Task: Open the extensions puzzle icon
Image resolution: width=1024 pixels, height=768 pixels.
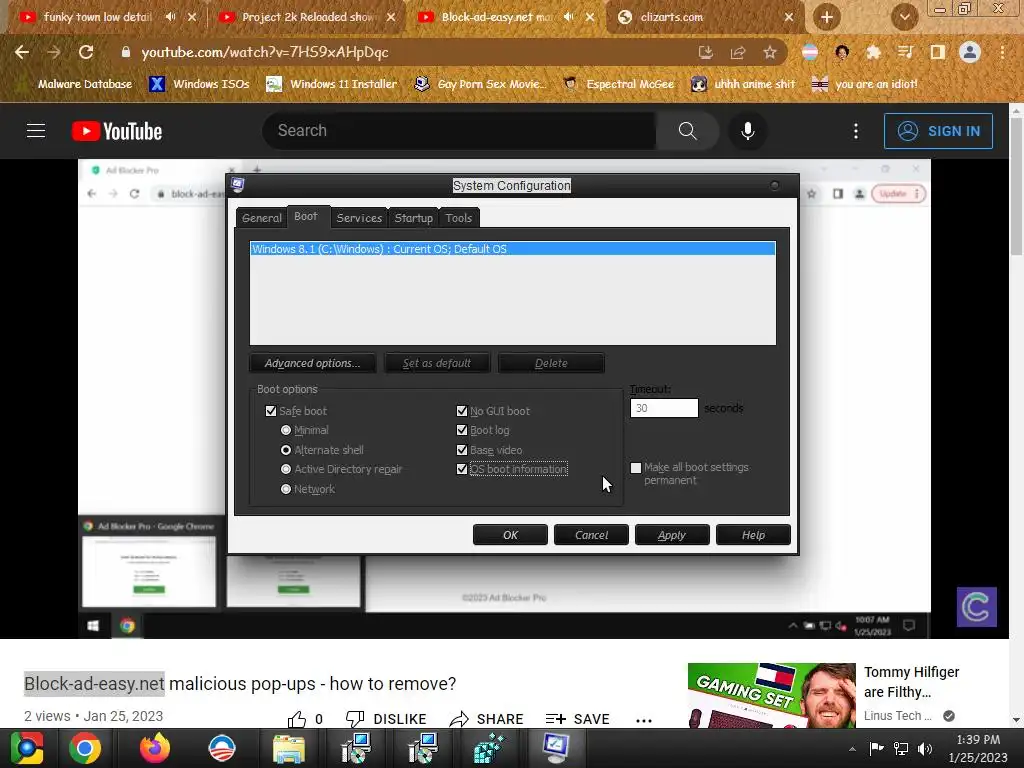Action: (873, 52)
